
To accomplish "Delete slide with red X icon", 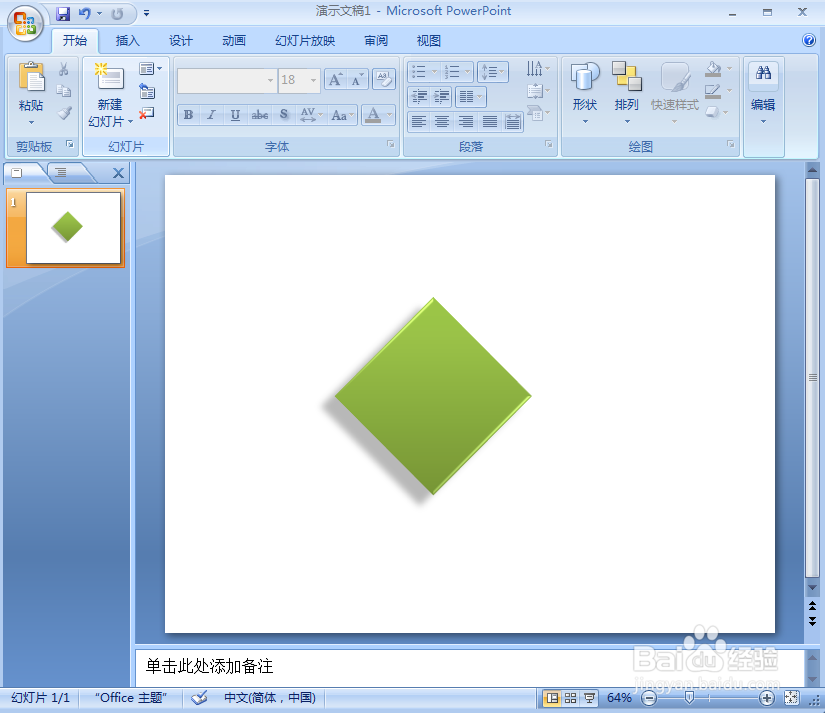I will 147,113.
